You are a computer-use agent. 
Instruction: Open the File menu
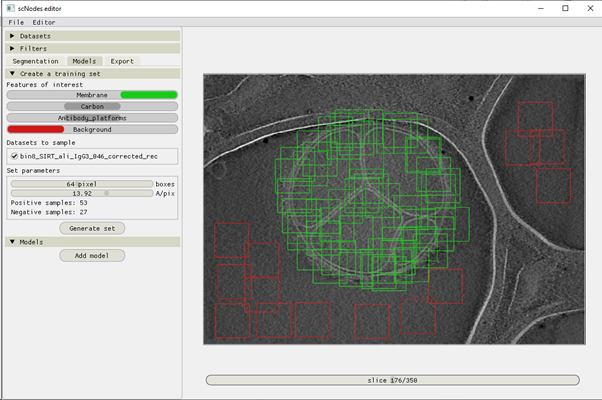point(16,22)
